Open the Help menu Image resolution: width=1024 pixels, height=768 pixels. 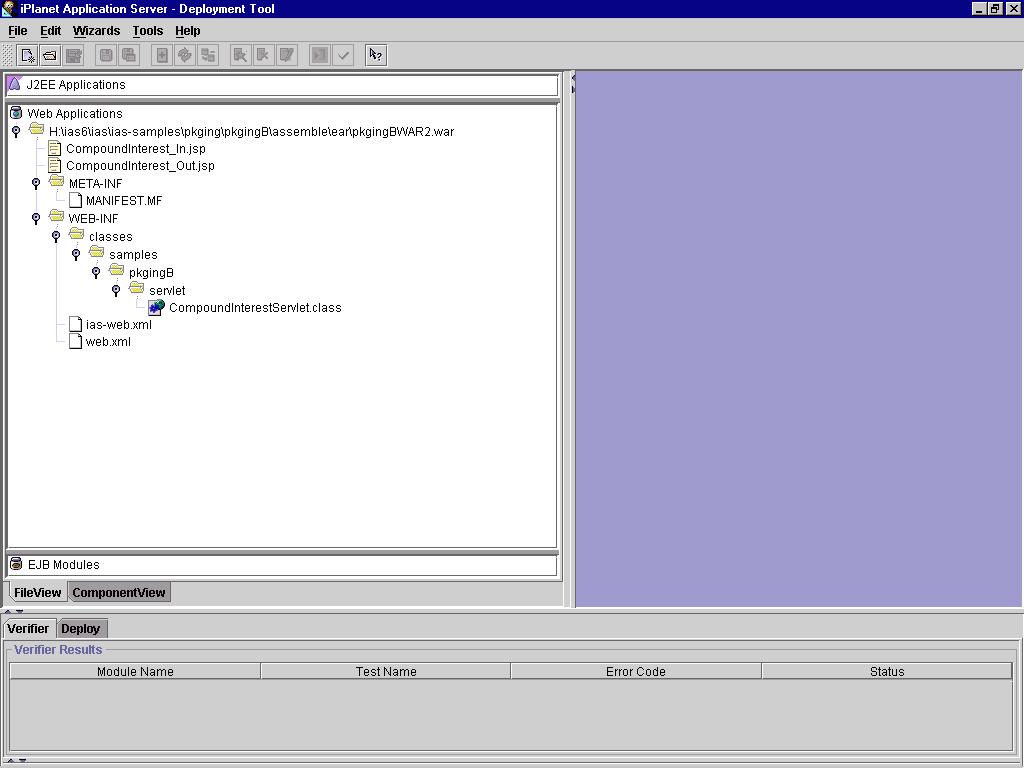[x=187, y=31]
